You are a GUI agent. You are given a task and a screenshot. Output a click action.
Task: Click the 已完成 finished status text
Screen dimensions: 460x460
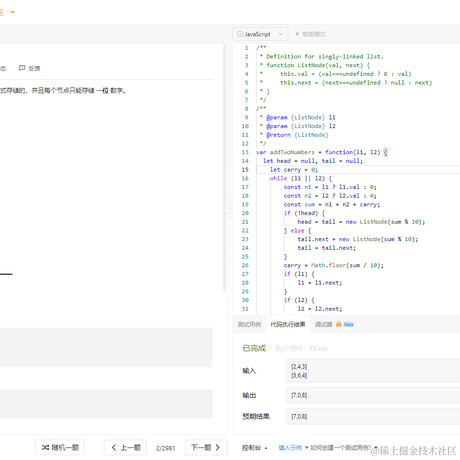pyautogui.click(x=254, y=348)
